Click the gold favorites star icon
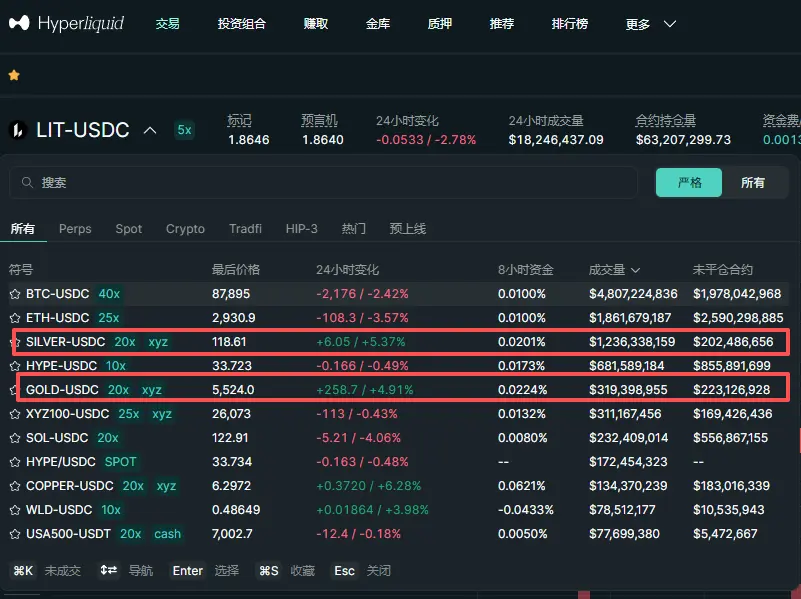Viewport: 801px width, 599px height. pos(14,76)
